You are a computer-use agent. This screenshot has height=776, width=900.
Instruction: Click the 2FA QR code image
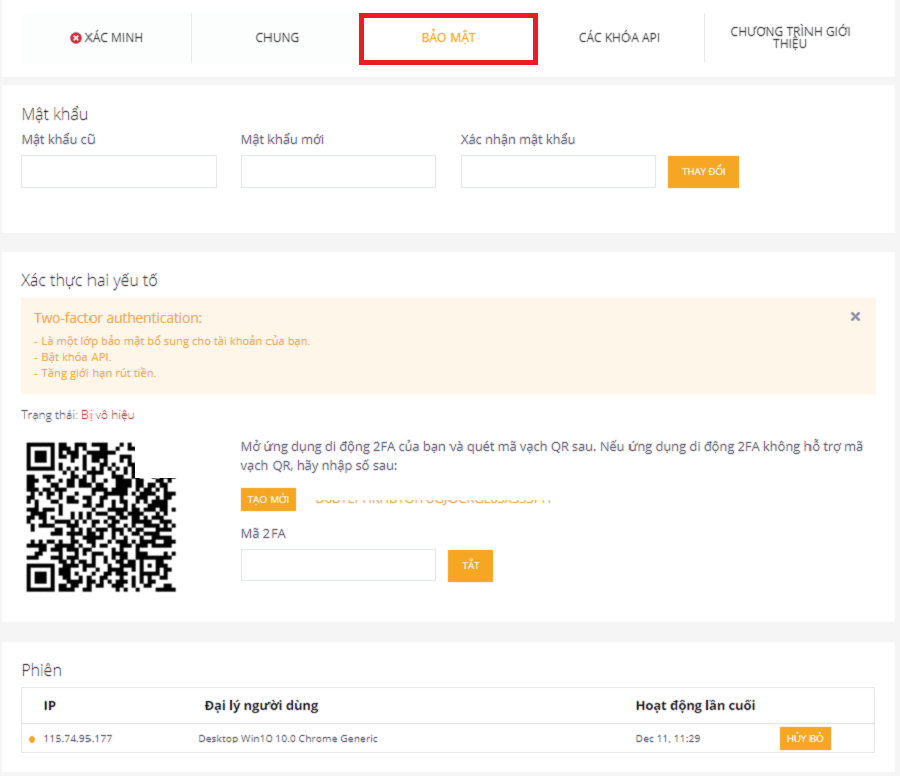coord(101,517)
